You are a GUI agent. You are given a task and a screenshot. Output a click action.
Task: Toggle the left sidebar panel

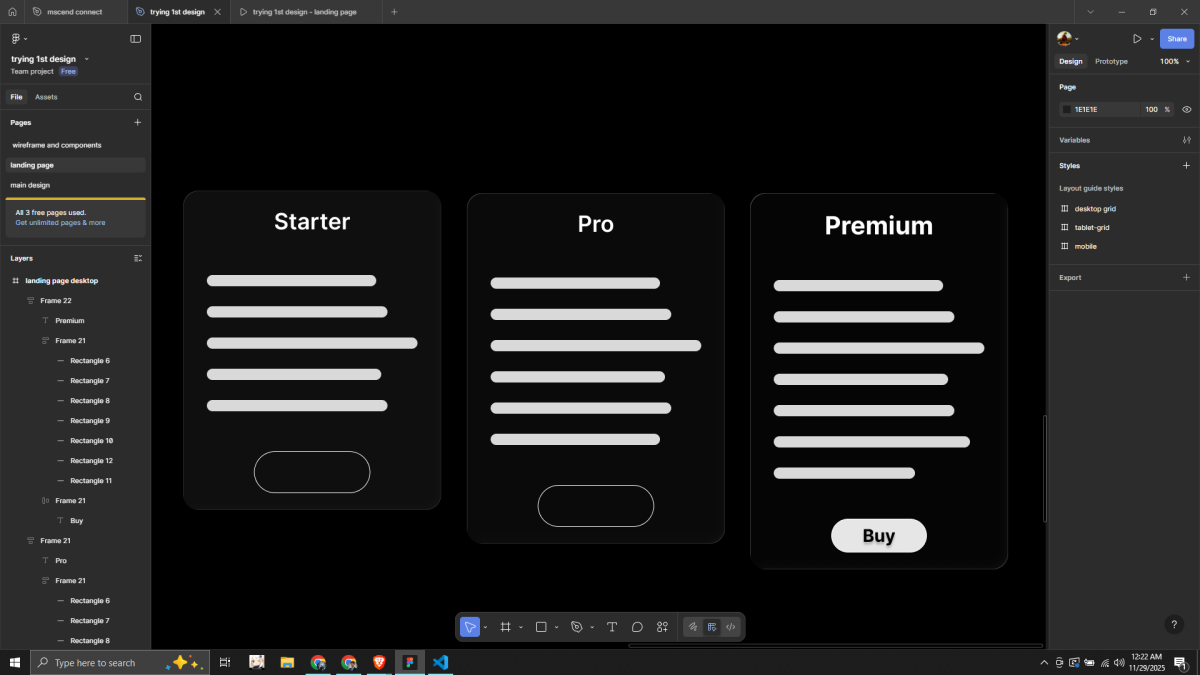point(136,39)
